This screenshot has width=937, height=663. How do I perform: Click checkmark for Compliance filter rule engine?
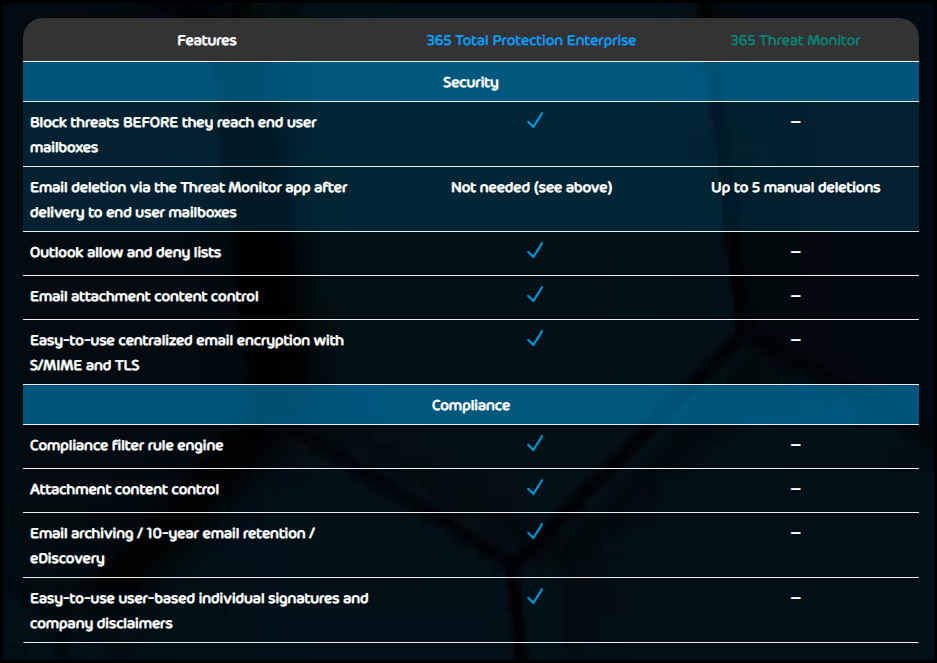point(535,444)
